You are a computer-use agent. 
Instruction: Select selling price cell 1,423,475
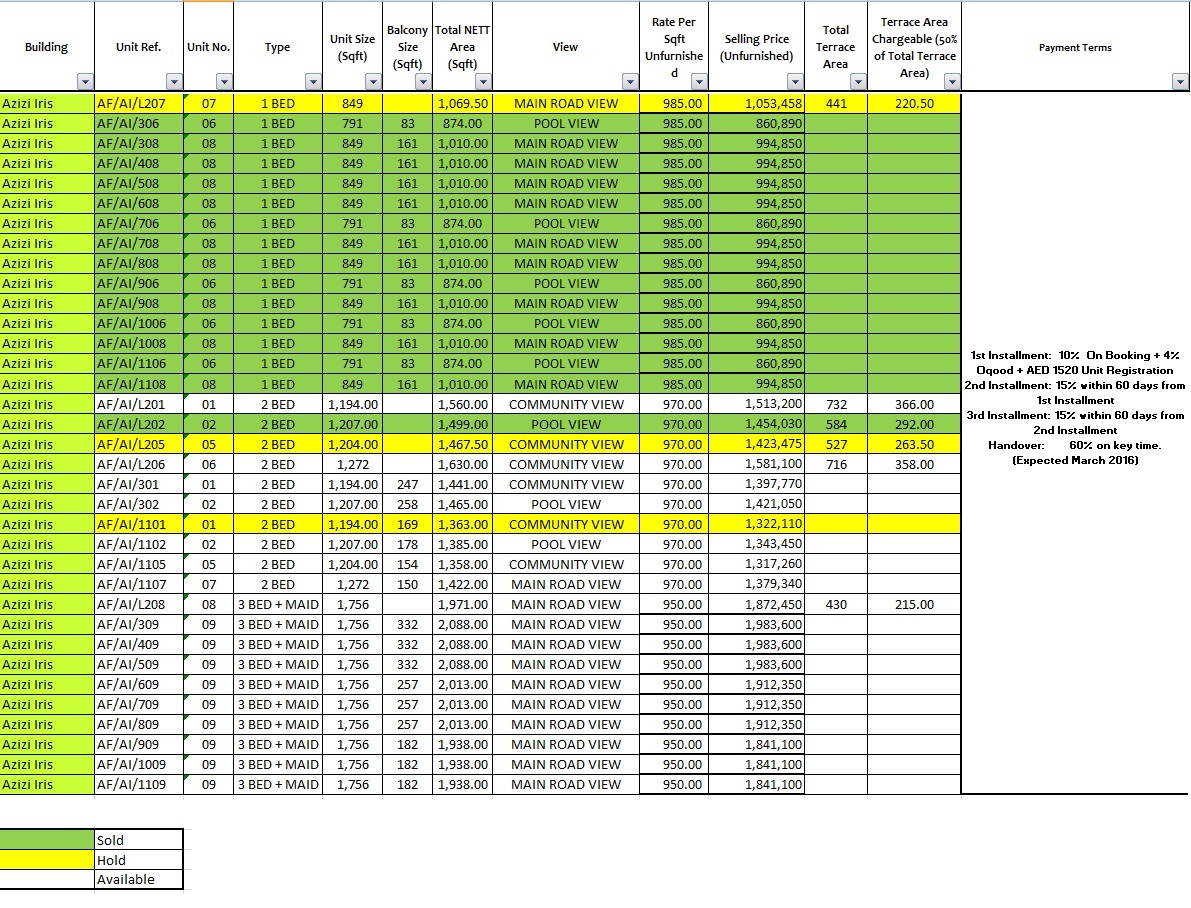coord(757,444)
